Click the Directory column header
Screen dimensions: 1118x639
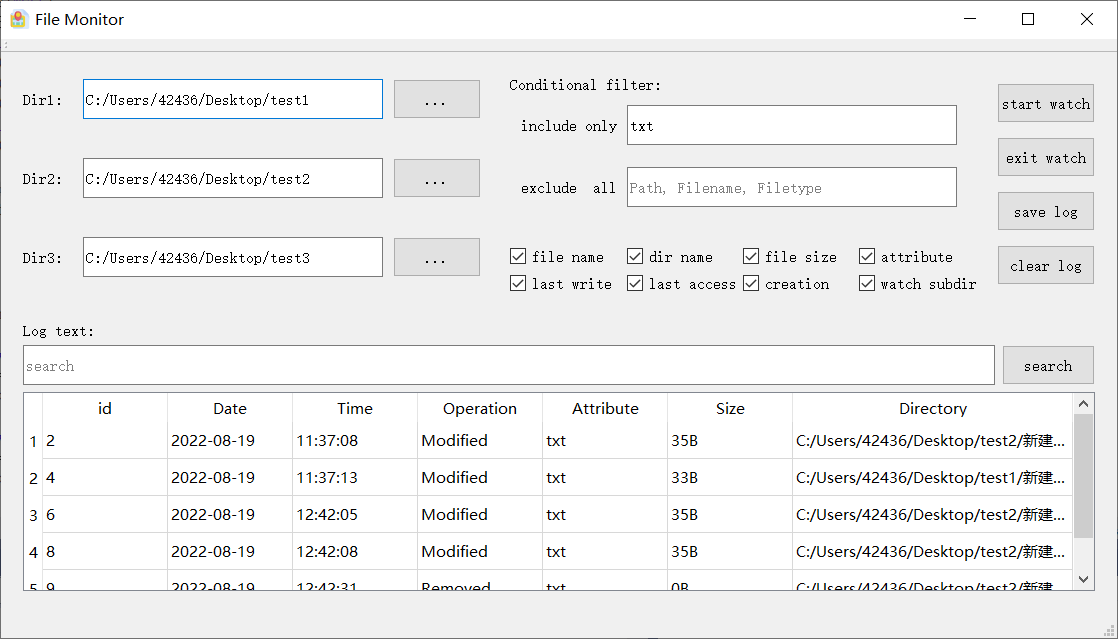coord(933,409)
